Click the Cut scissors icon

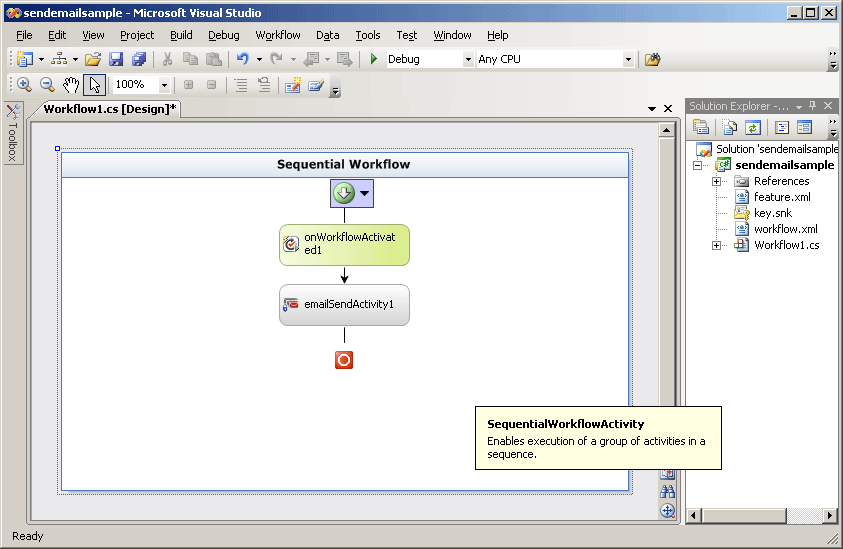pos(167,59)
